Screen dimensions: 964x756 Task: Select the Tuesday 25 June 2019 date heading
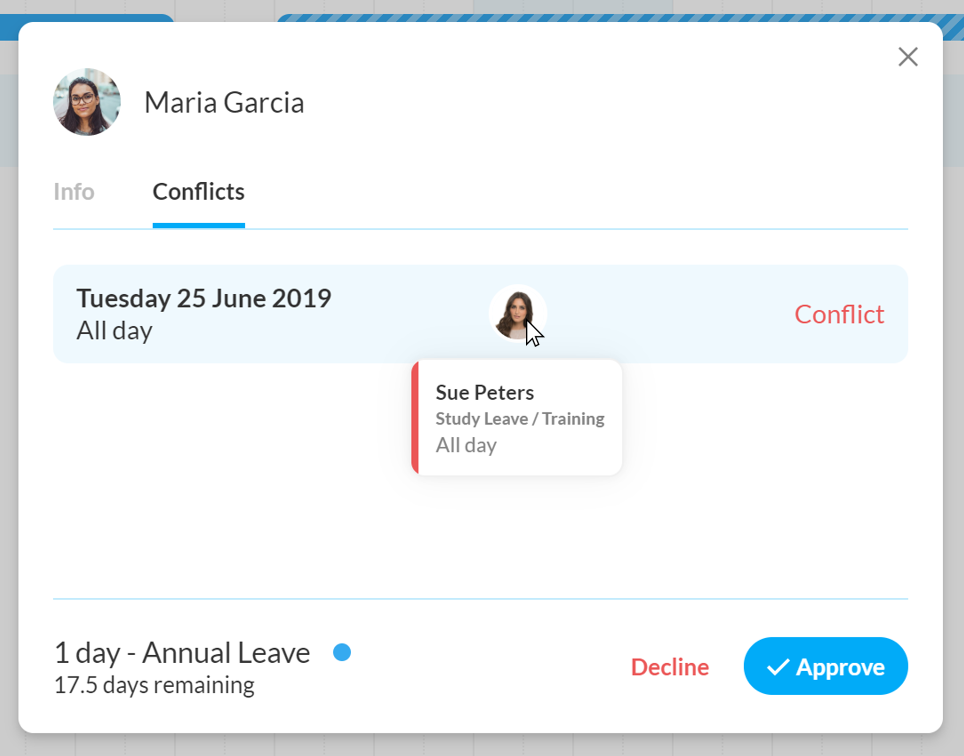point(203,298)
